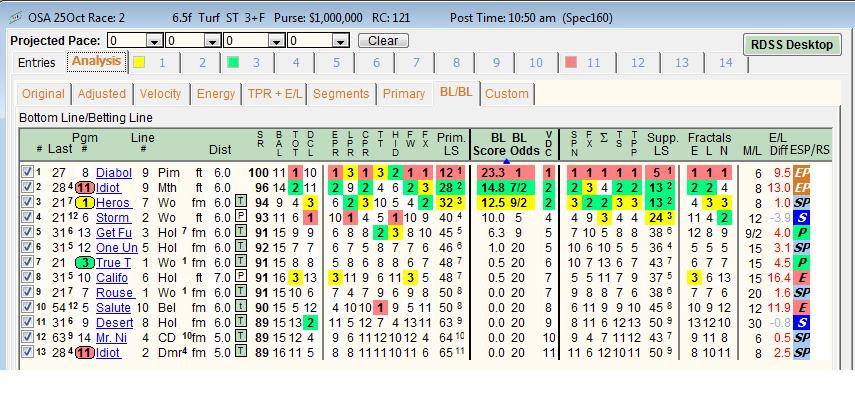Click the SP badge in Heros row
855x400 pixels.
click(x=801, y=203)
